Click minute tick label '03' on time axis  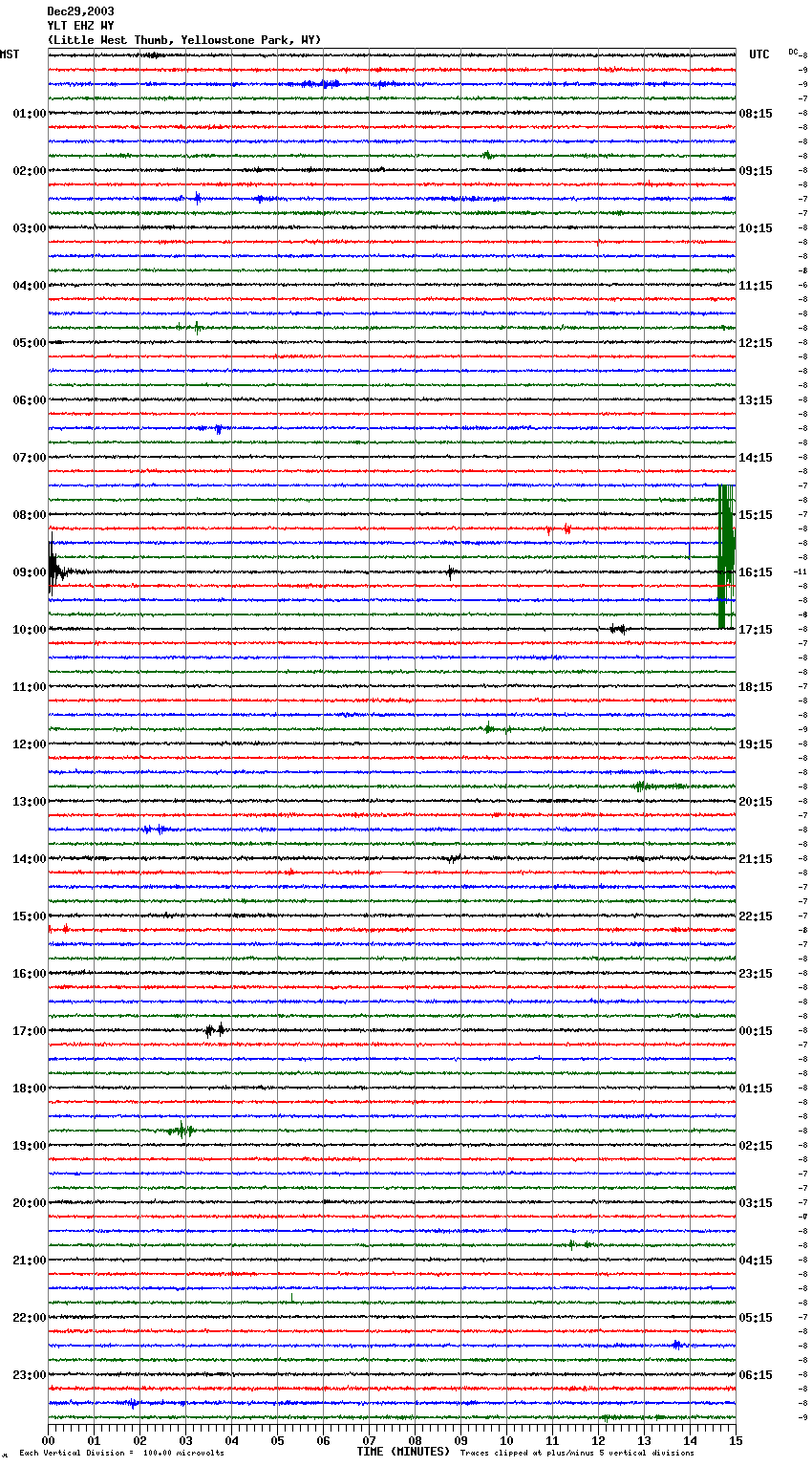pos(185,1440)
